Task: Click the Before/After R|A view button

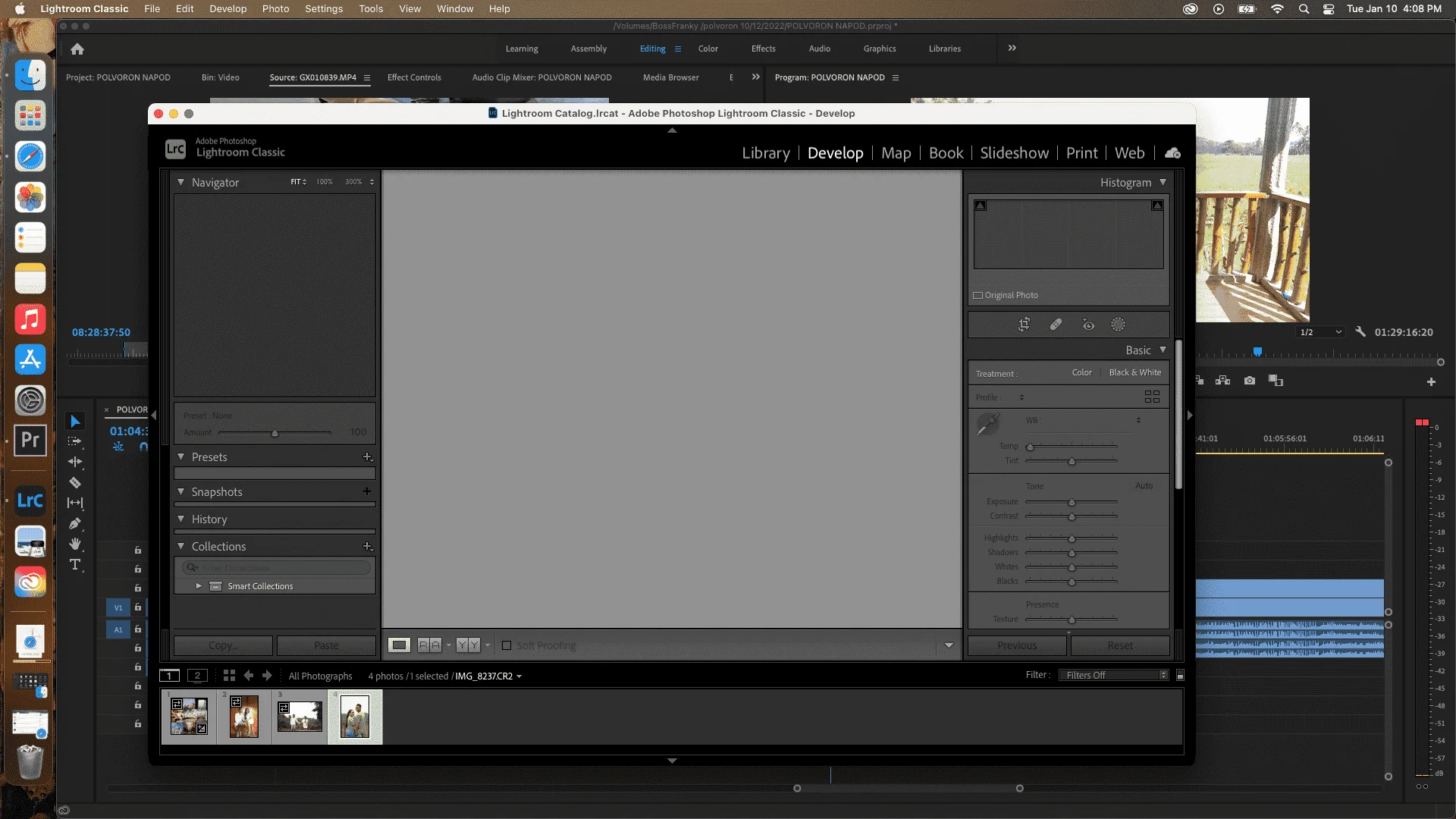Action: tap(429, 645)
